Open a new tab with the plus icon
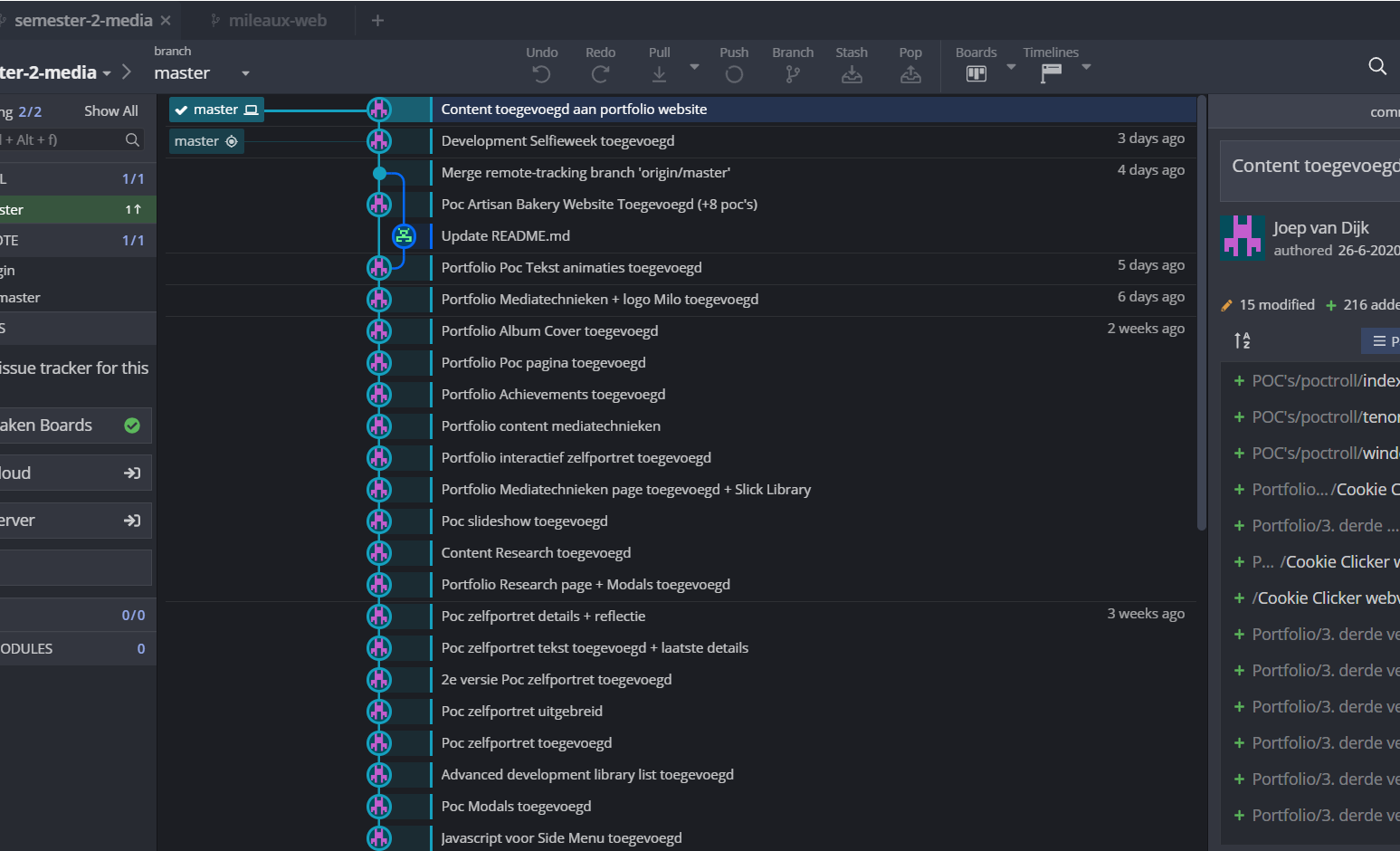Viewport: 1400px width, 851px height. (378, 20)
